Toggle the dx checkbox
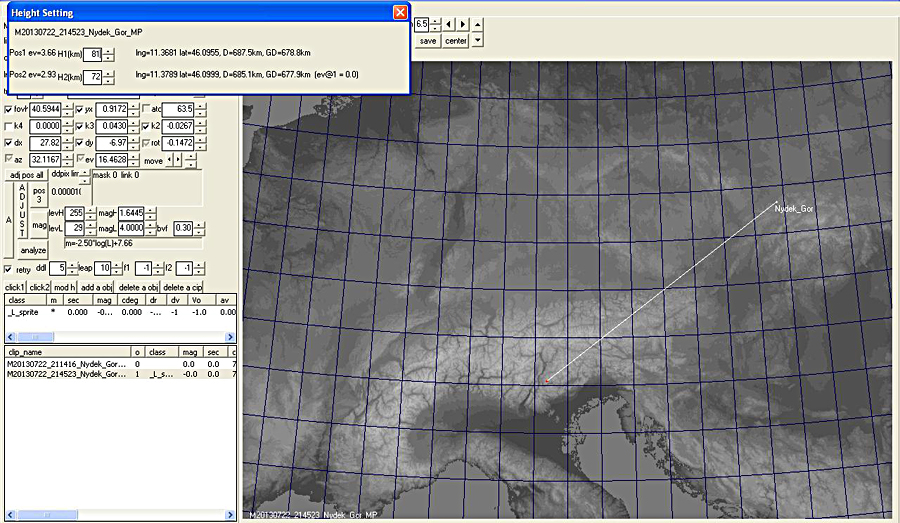Screen dimensions: 900x523 8,142
